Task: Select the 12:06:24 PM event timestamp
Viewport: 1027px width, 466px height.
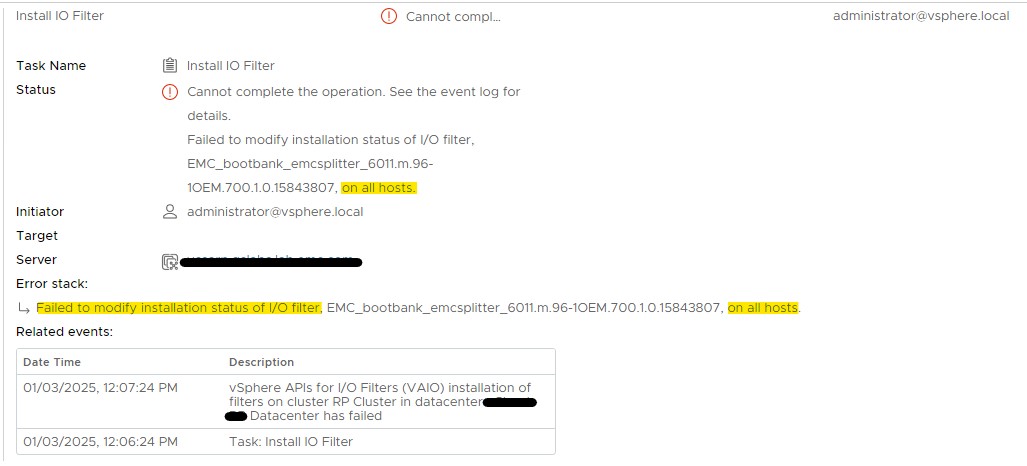Action: [x=100, y=441]
